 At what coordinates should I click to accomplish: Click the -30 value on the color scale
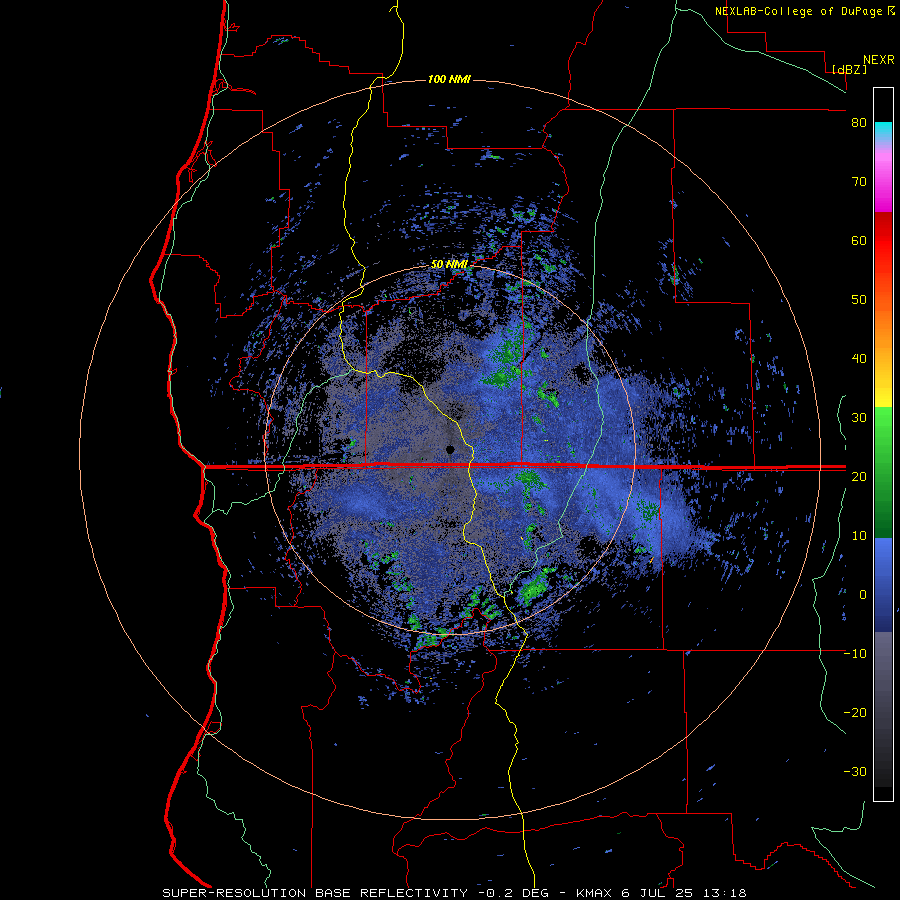point(855,771)
